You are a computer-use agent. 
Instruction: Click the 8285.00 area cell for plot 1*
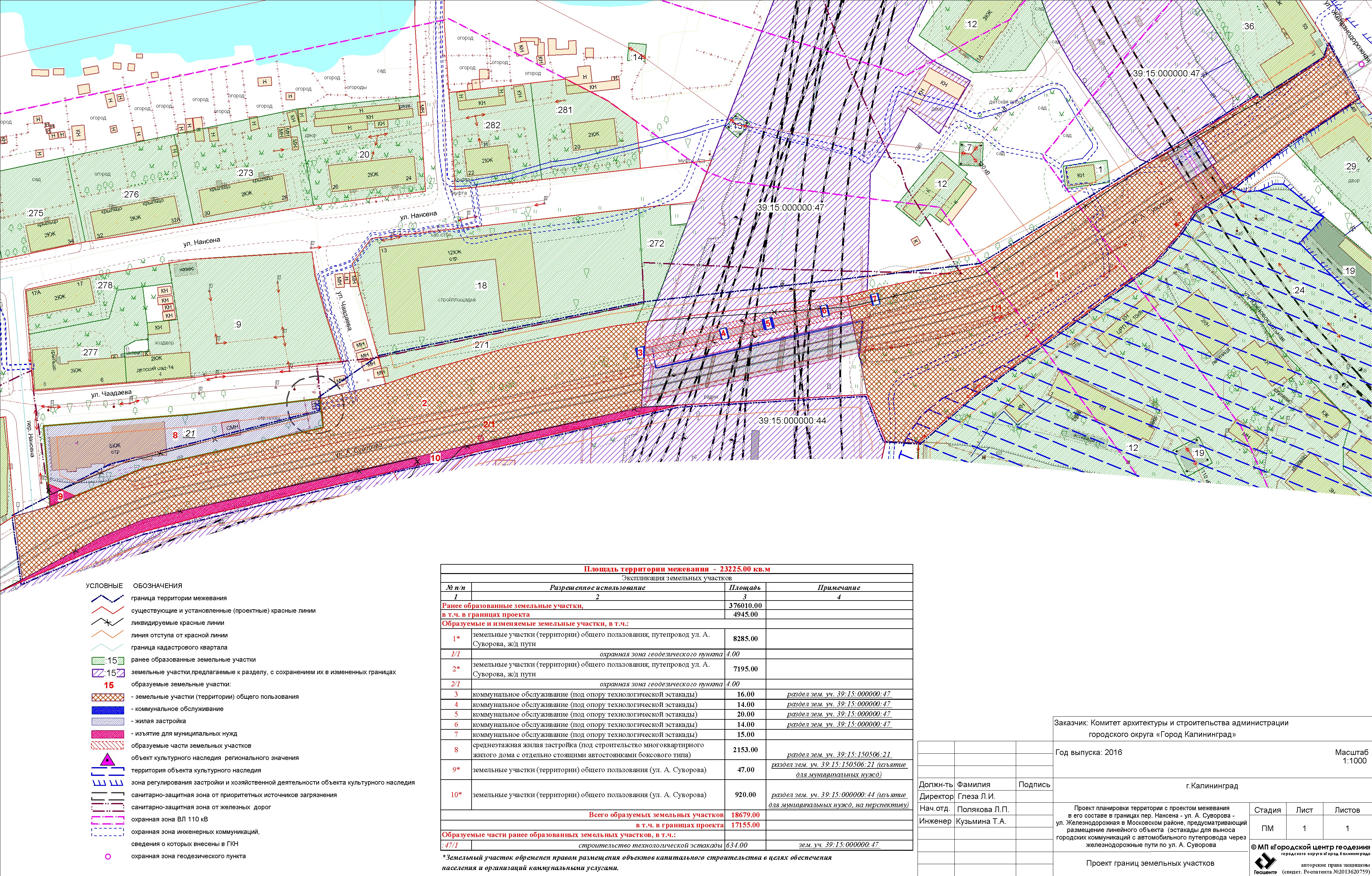point(745,639)
